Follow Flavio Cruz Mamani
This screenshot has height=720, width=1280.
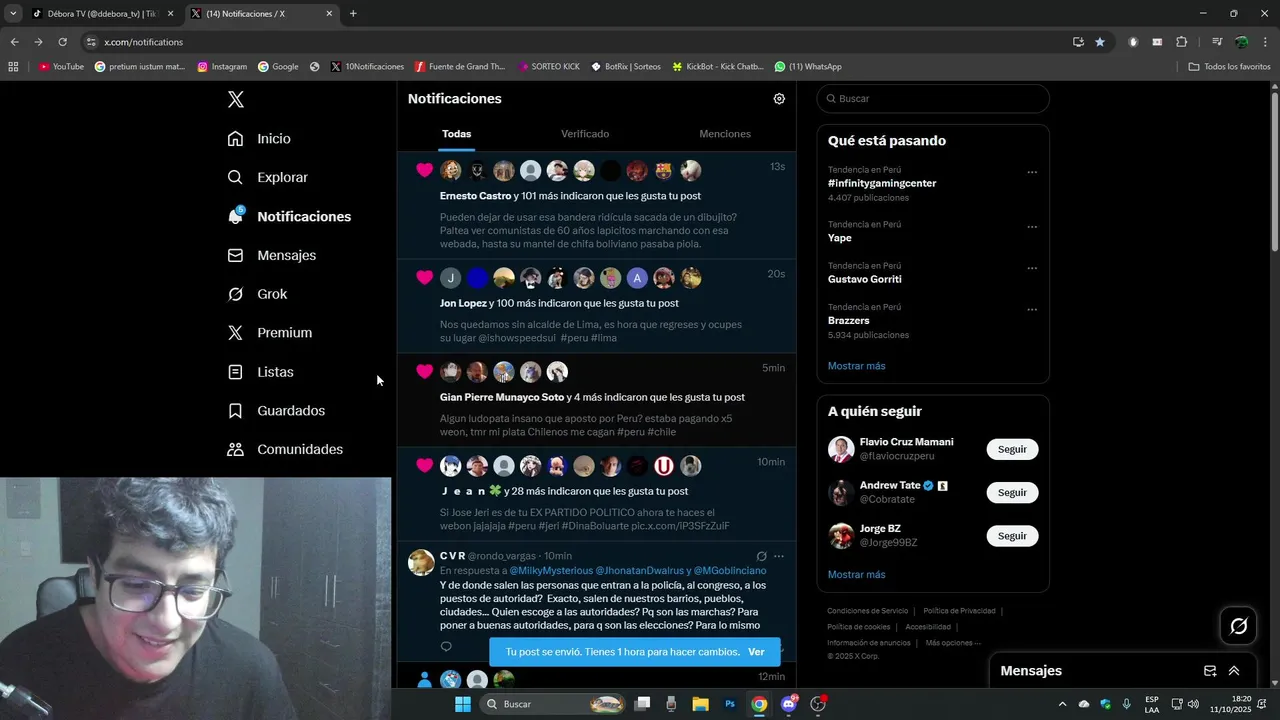pos(1012,449)
